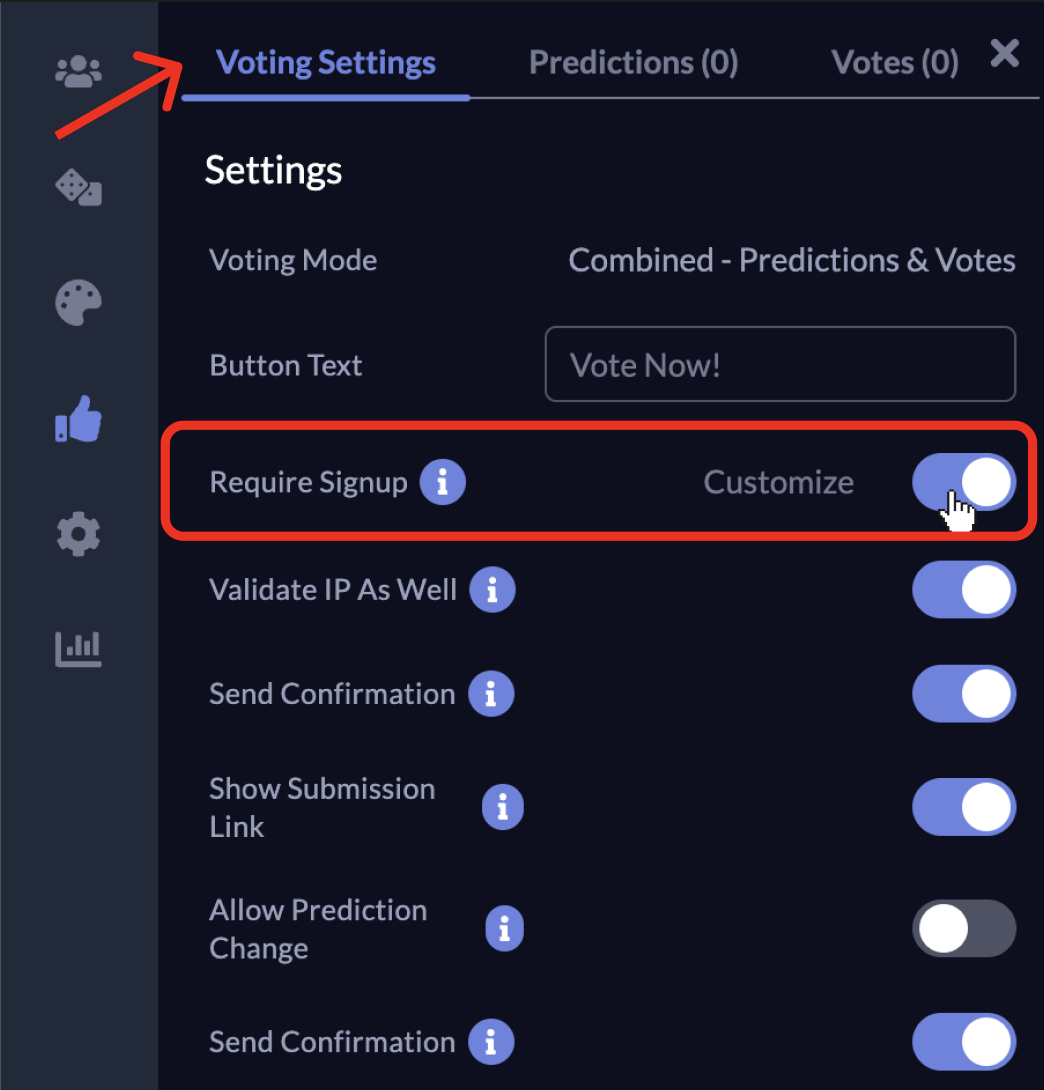Toggle off Validate IP As Well
Screen dimensions: 1044x1090
click(x=963, y=590)
